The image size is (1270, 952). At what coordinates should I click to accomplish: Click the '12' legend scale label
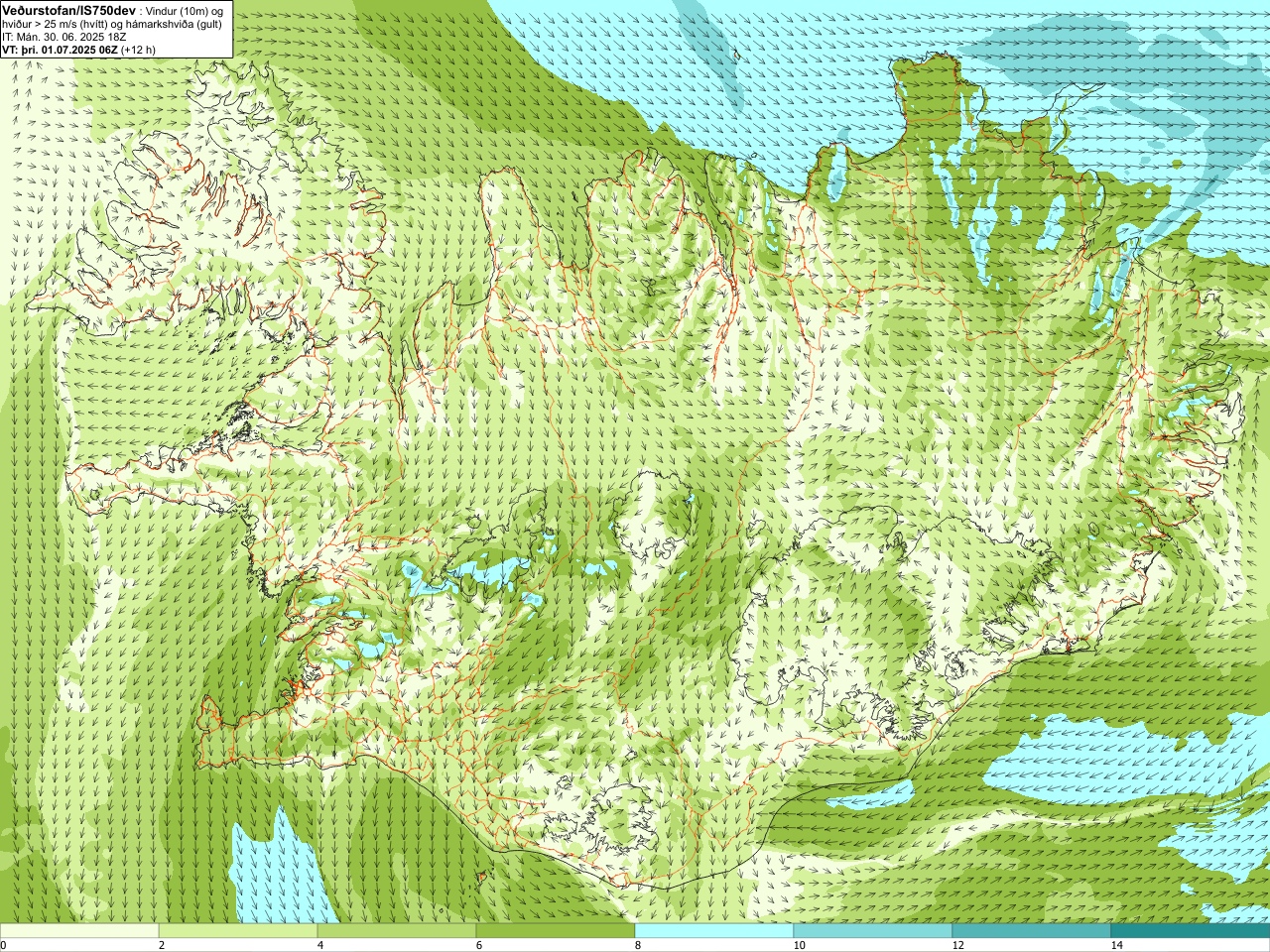[957, 945]
